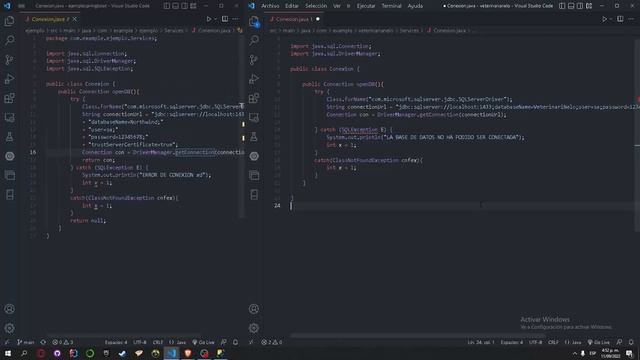Click sync changes icon in left status bar

coord(43,342)
